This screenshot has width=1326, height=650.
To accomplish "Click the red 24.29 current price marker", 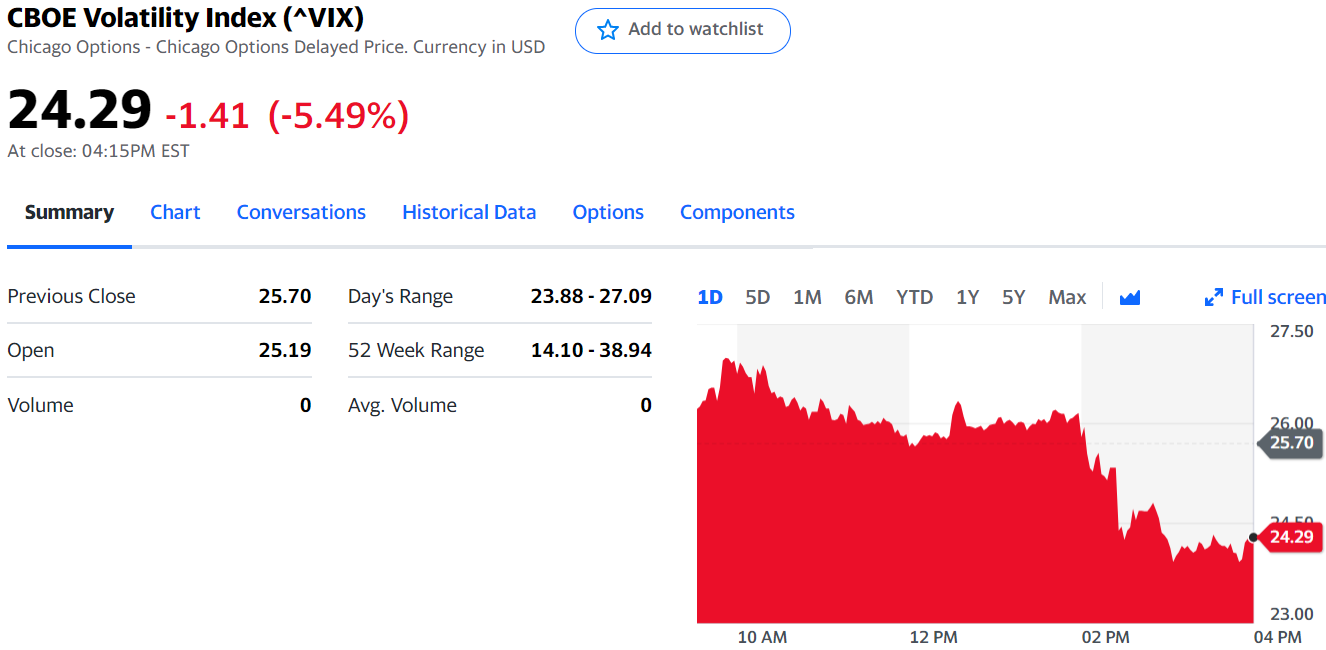I will [1289, 537].
